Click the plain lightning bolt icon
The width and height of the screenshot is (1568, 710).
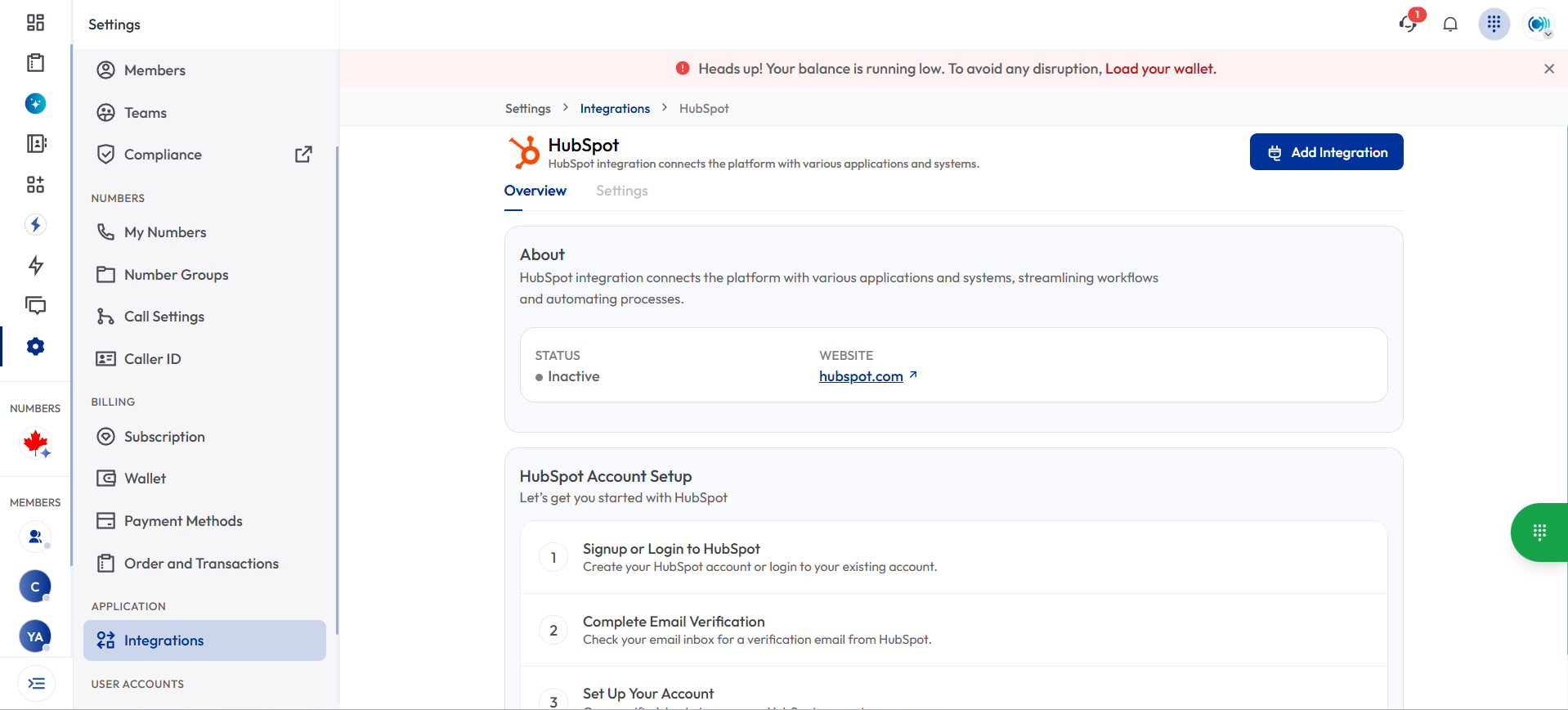35,265
